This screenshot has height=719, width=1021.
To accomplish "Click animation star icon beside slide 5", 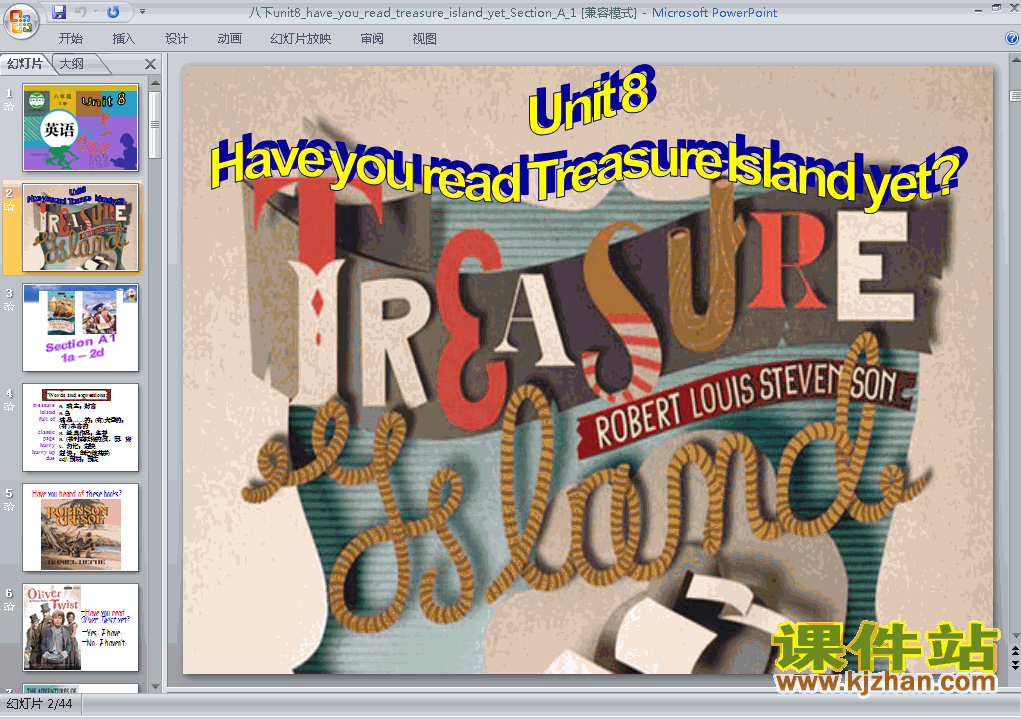I will pyautogui.click(x=9, y=507).
